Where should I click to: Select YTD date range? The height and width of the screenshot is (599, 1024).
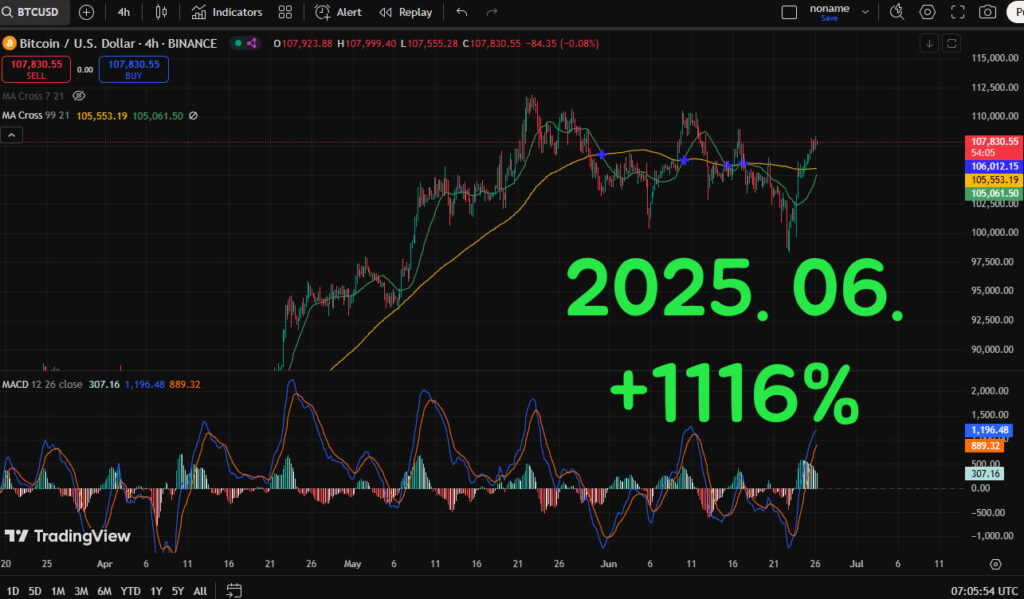pyautogui.click(x=131, y=591)
